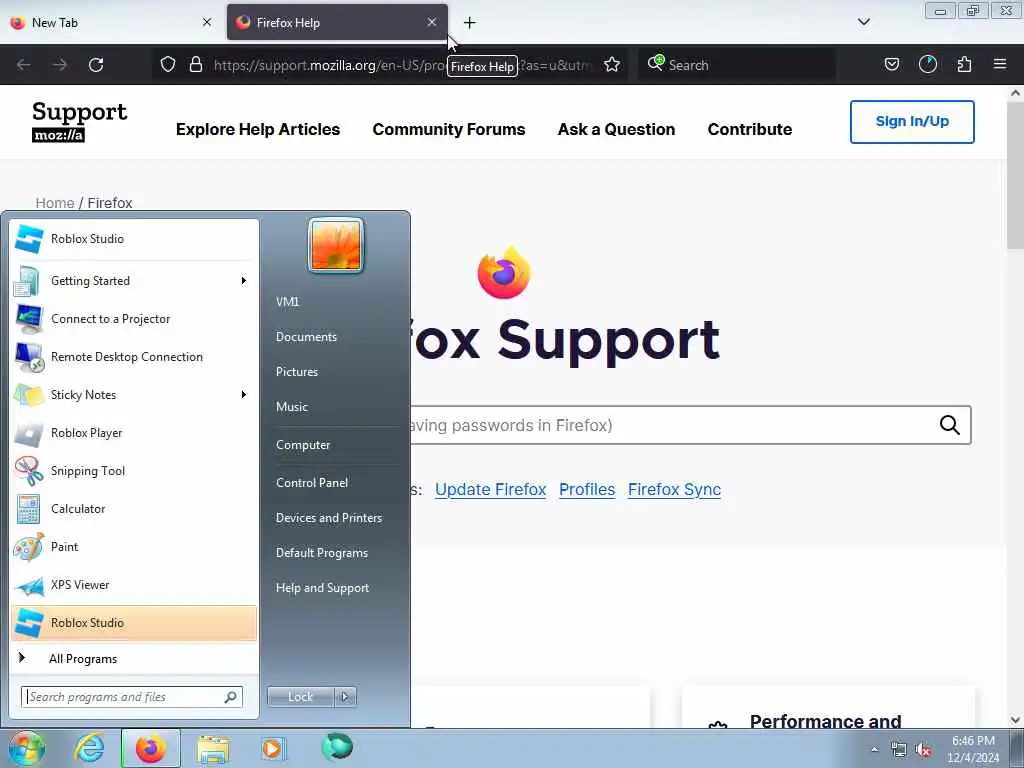Show hidden system tray icons
Viewport: 1024px width, 768px height.
click(874, 750)
